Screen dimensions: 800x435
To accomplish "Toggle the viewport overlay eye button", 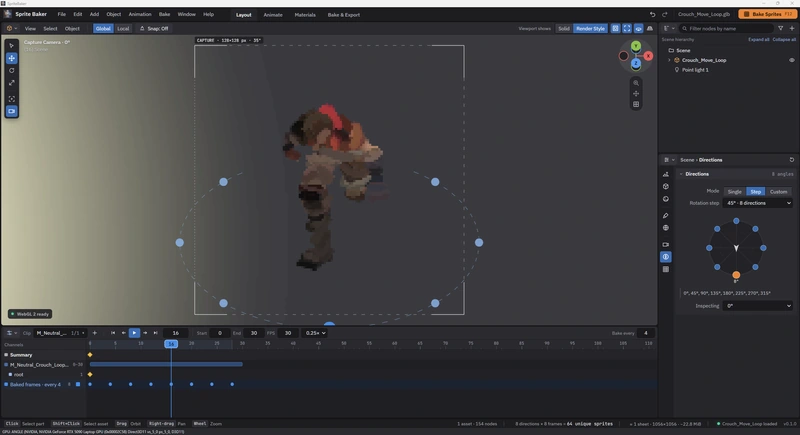I will (638, 29).
